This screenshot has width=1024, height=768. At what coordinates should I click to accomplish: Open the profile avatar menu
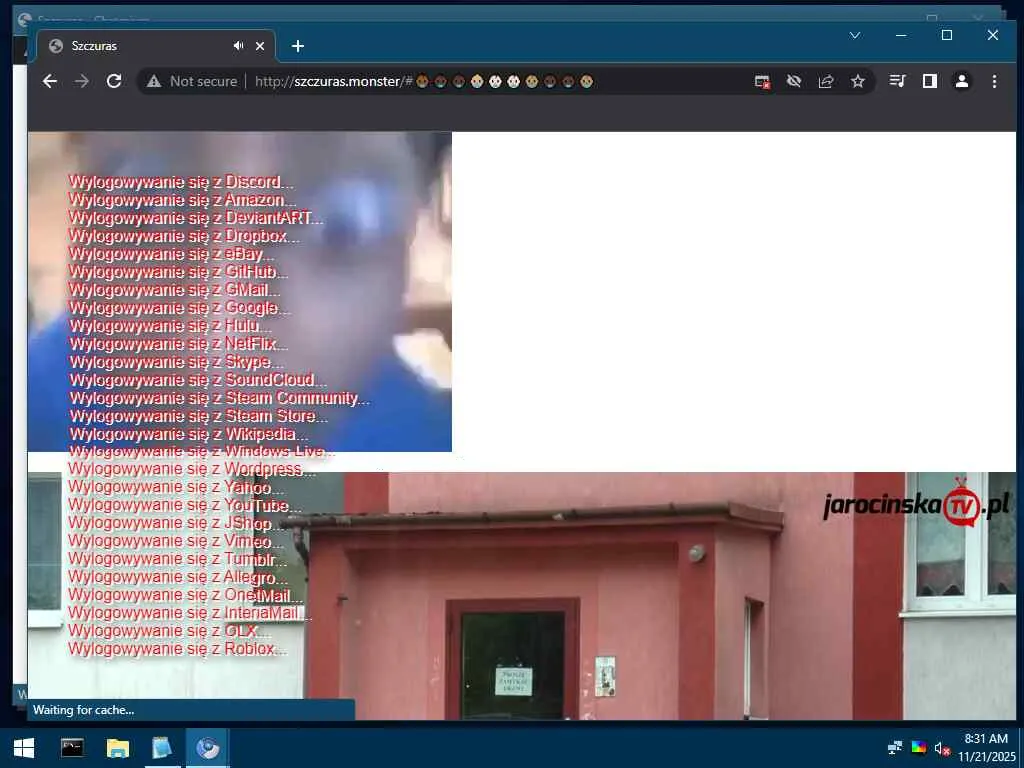pos(962,81)
